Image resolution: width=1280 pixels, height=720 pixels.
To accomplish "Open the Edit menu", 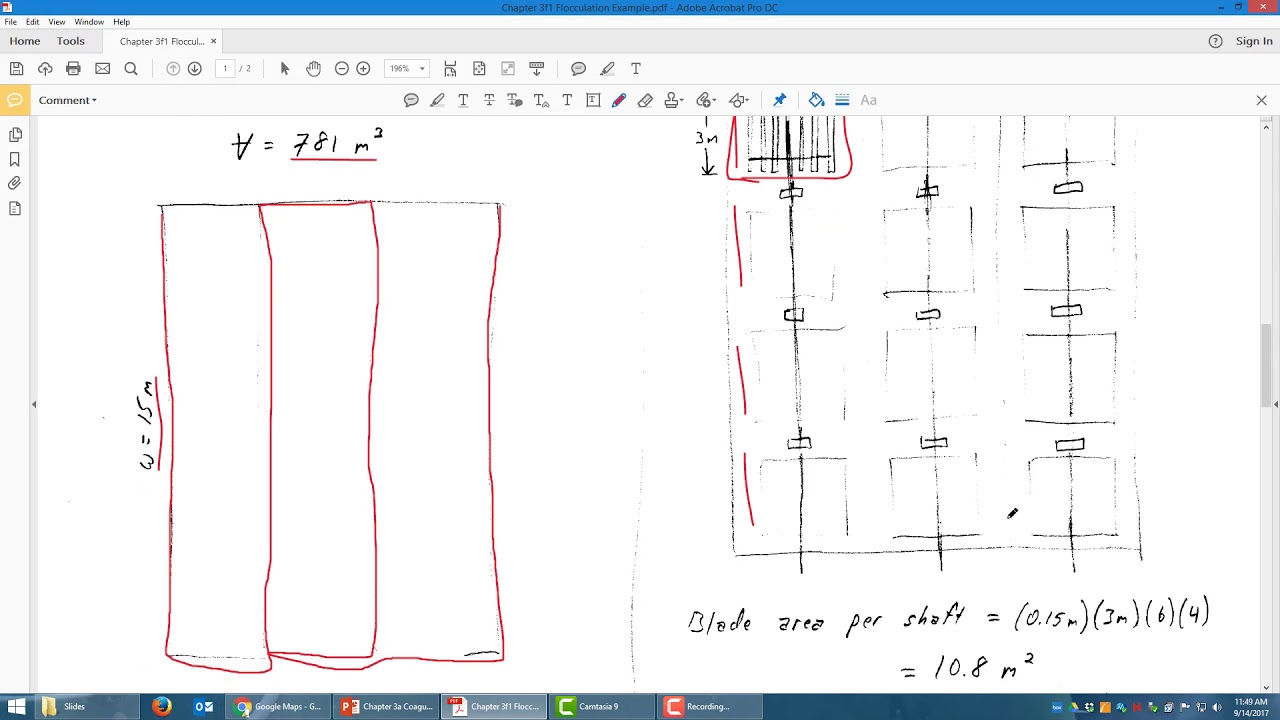I will (x=33, y=22).
